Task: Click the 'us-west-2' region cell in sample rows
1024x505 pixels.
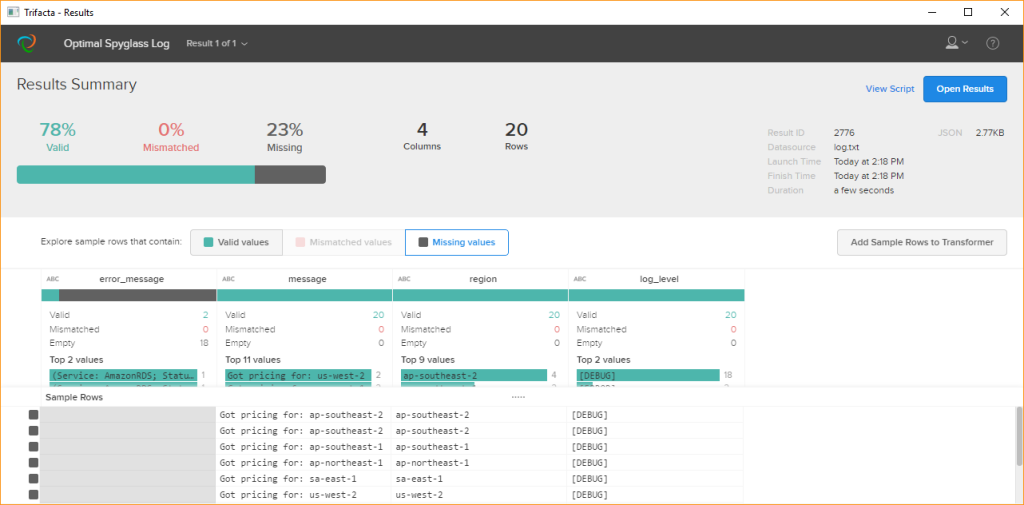Action: tap(479, 495)
